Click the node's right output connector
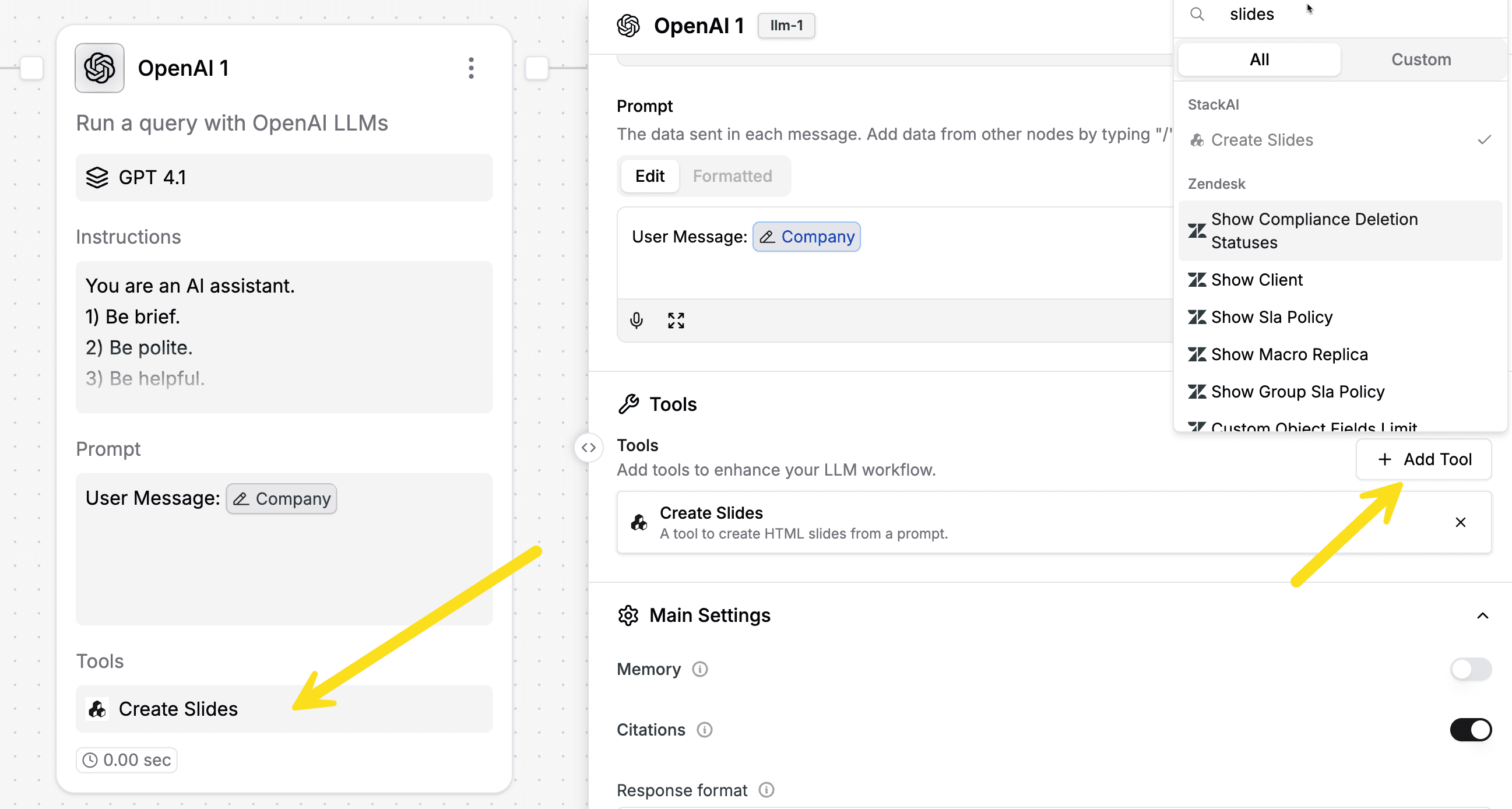The height and width of the screenshot is (809, 1512). click(536, 68)
